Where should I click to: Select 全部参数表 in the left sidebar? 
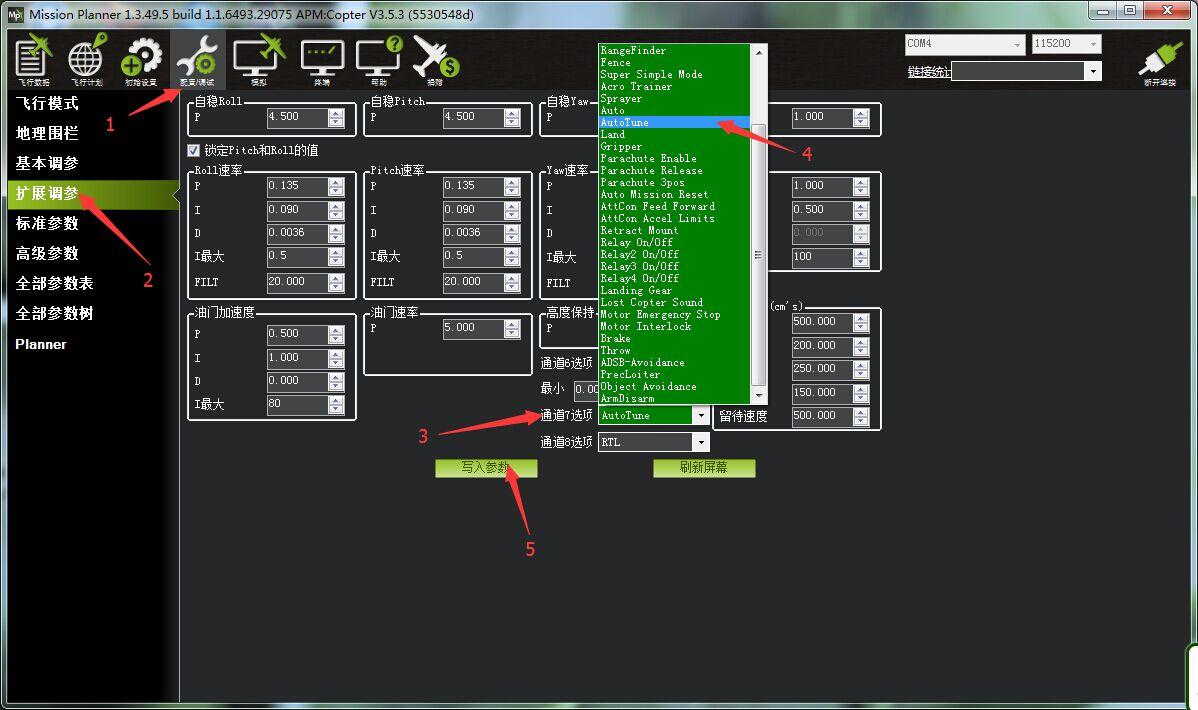[x=54, y=283]
